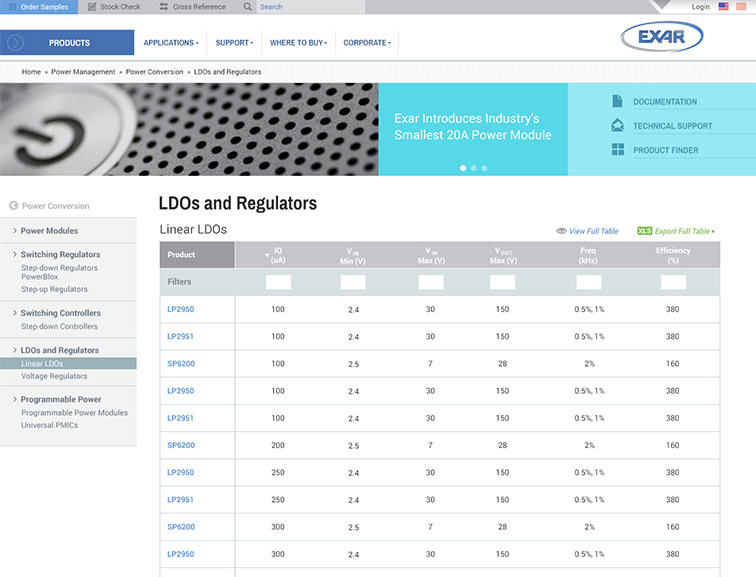Click the View Full Table link
This screenshot has height=577, width=756.
[x=593, y=231]
